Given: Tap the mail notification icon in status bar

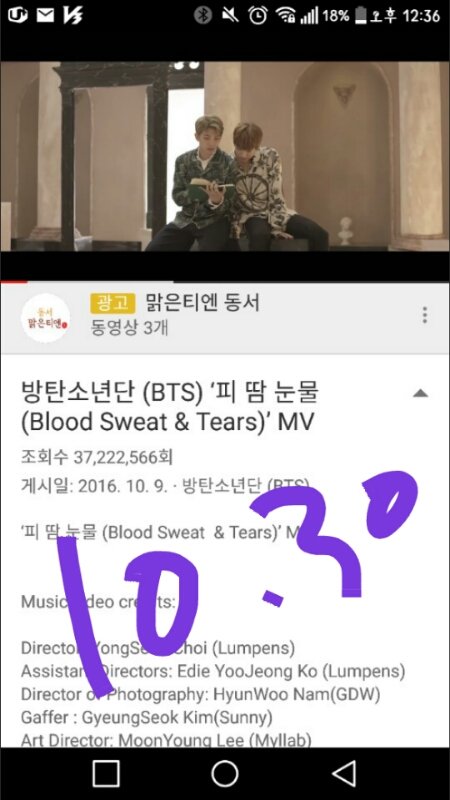Looking at the screenshot, I should coord(45,15).
